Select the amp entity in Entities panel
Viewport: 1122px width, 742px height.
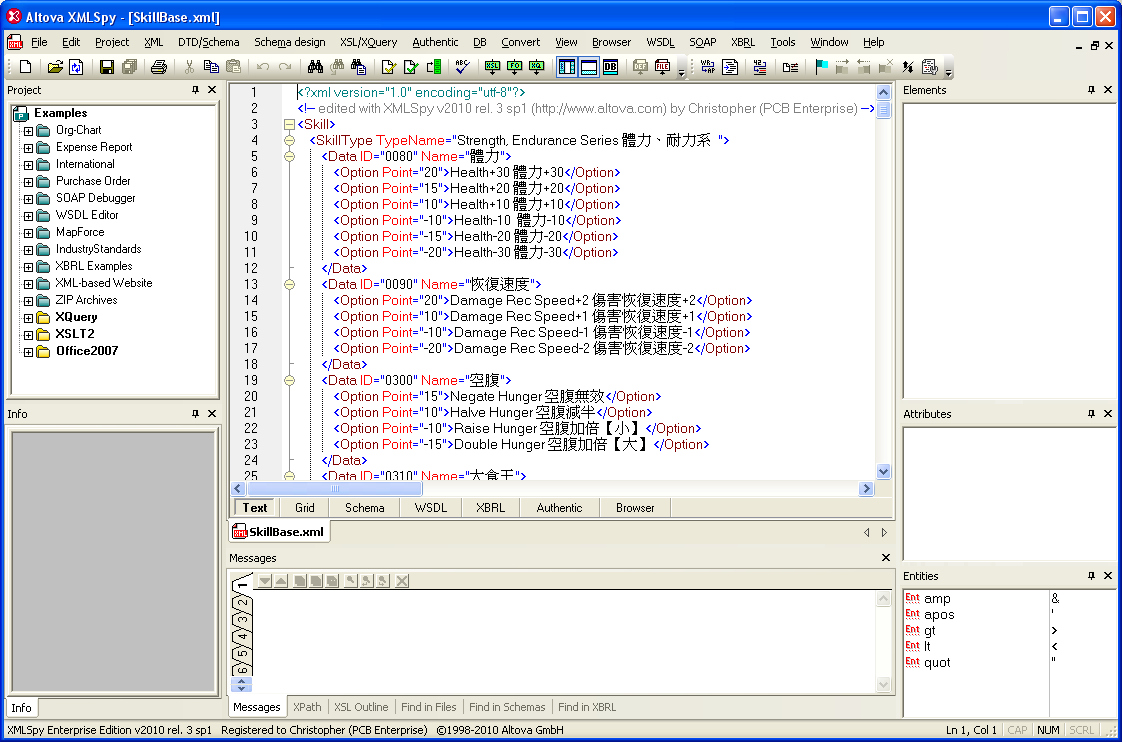[937, 599]
